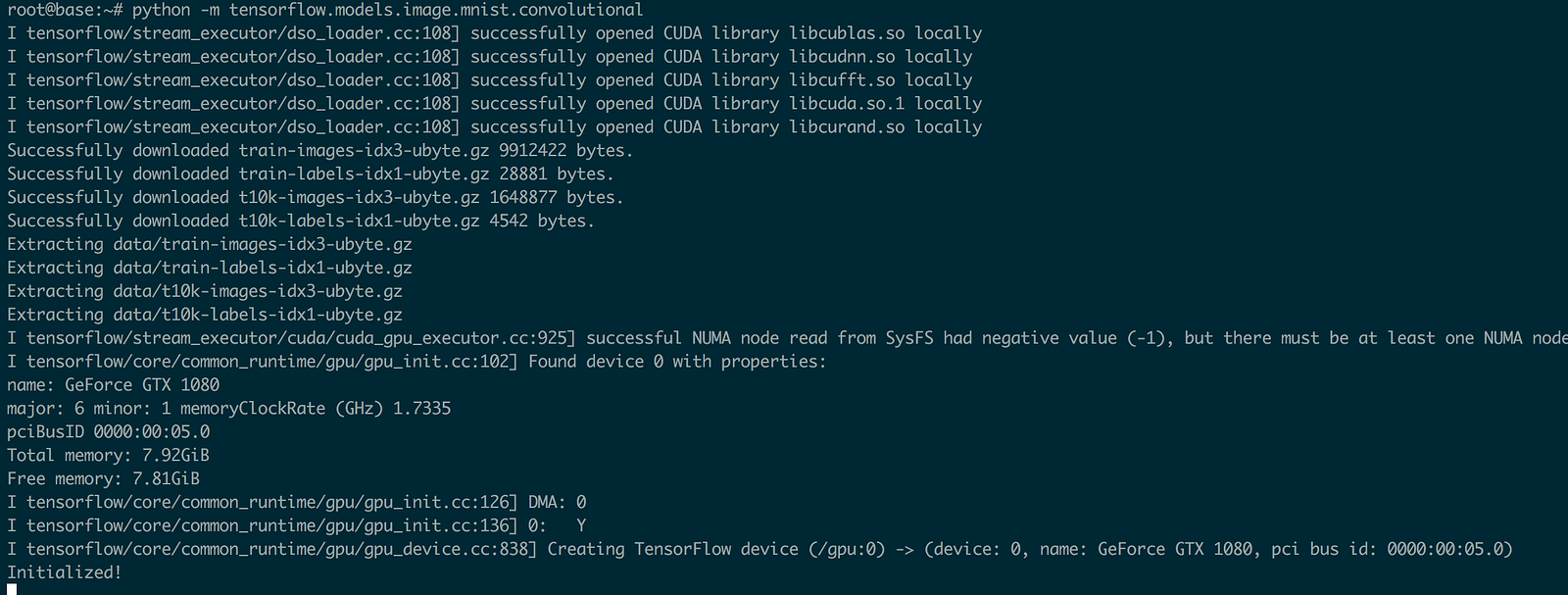
Task: Click the "Extracting data/t10k-images-idx3-ubyte.gz" line
Action: click(x=205, y=291)
